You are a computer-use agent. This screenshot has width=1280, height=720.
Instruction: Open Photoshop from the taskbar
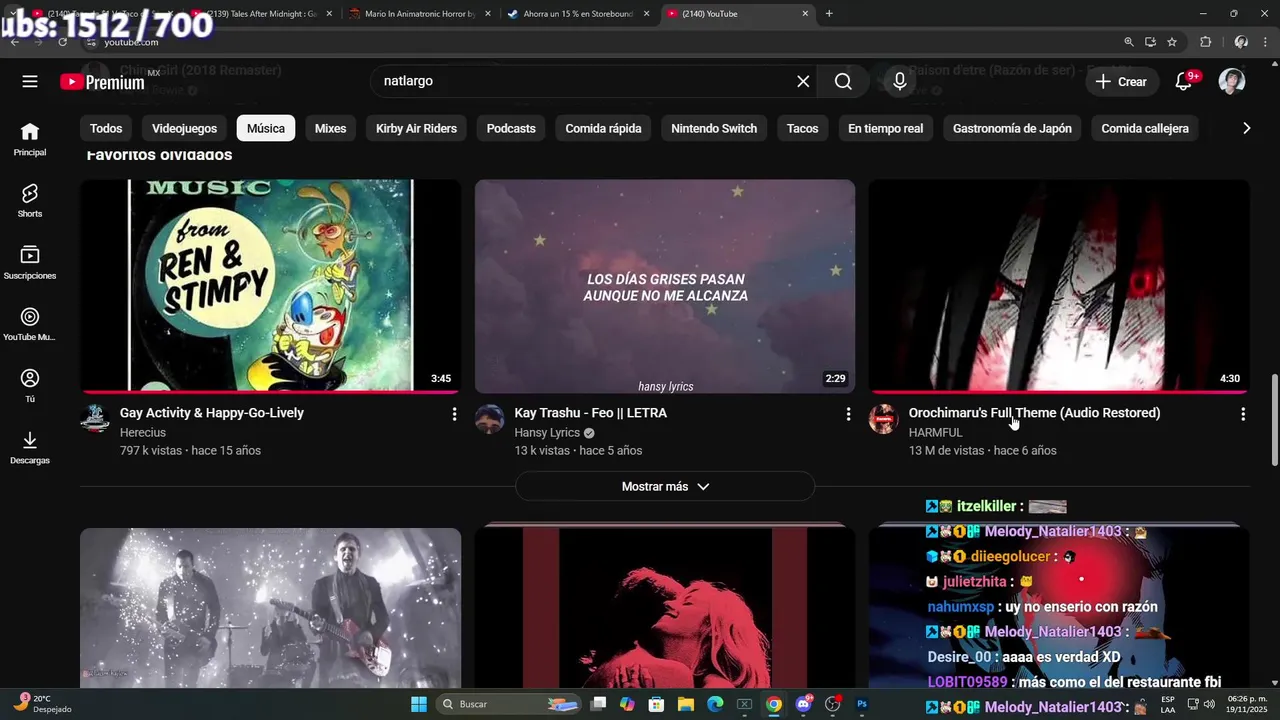pos(862,704)
